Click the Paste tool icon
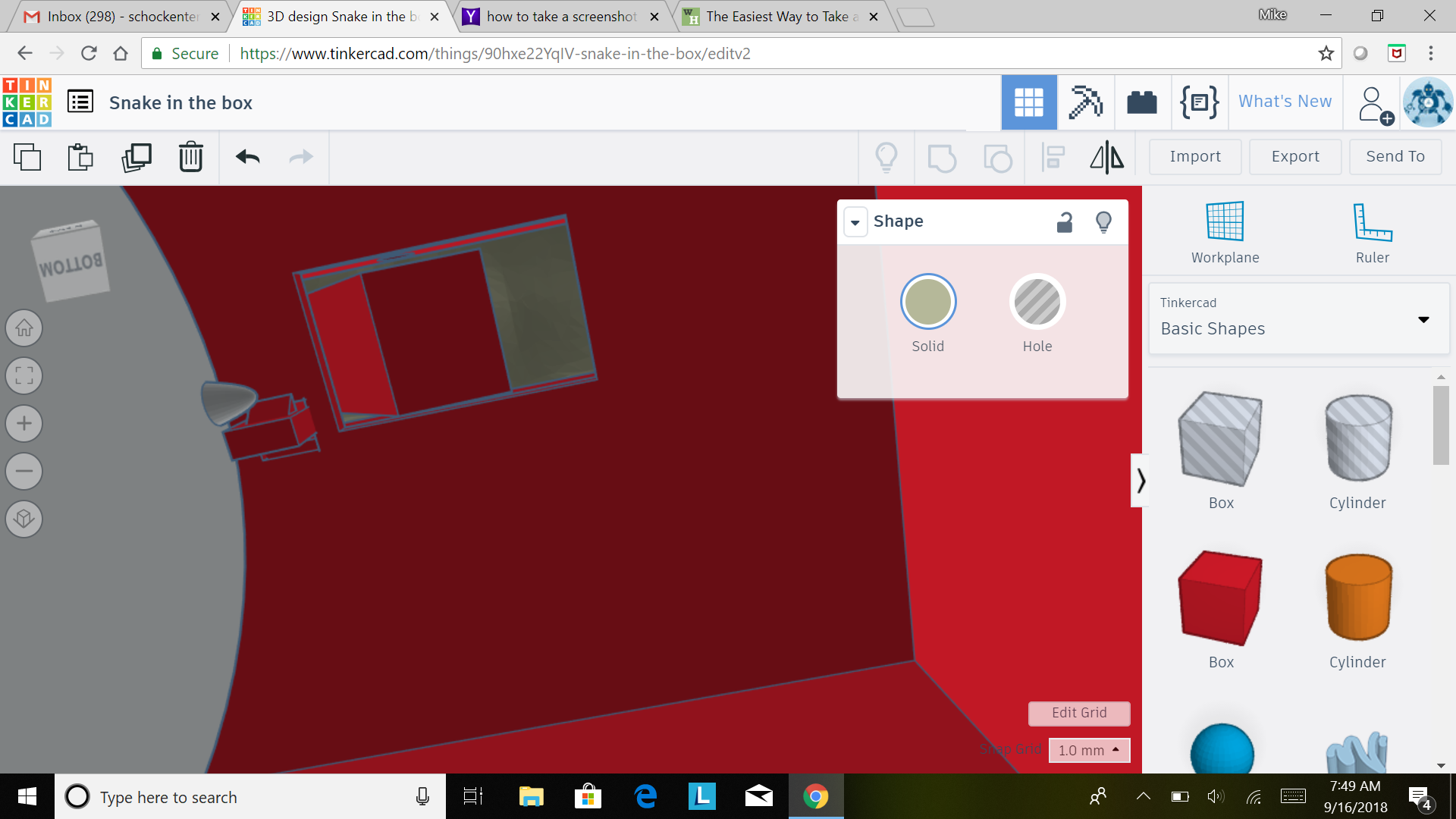Image resolution: width=1456 pixels, height=819 pixels. point(80,157)
